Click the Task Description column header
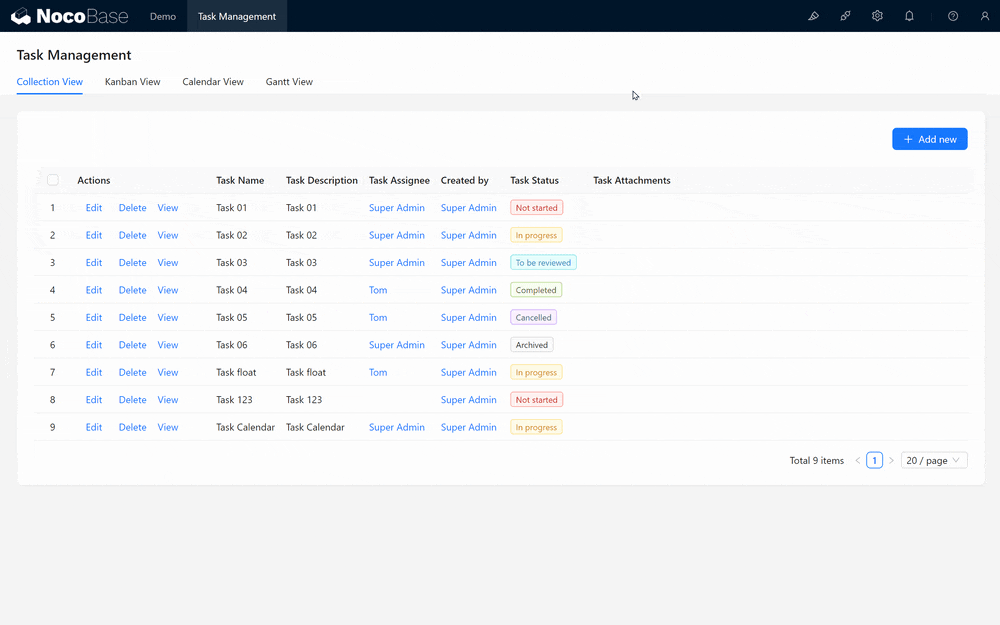1000x625 pixels. click(321, 180)
